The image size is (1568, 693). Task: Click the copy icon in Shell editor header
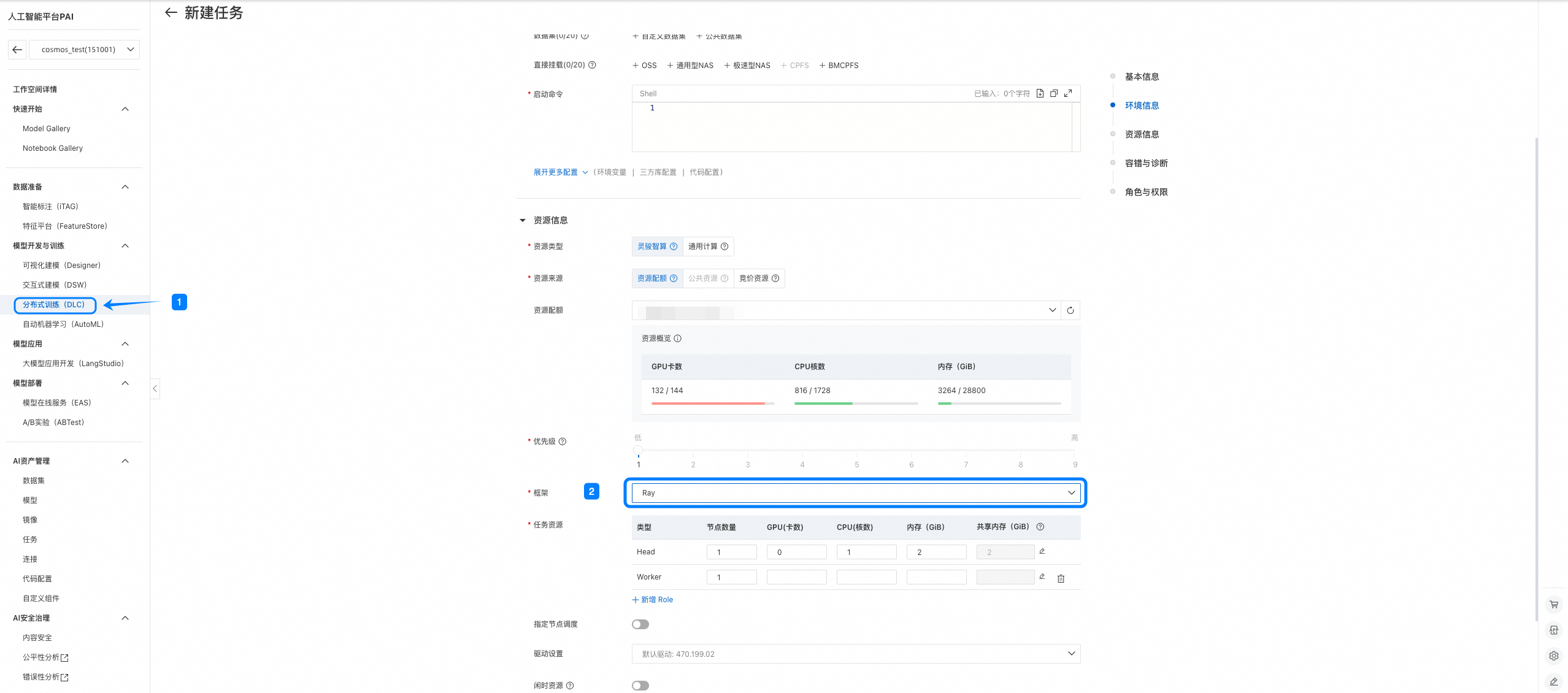tap(1054, 93)
